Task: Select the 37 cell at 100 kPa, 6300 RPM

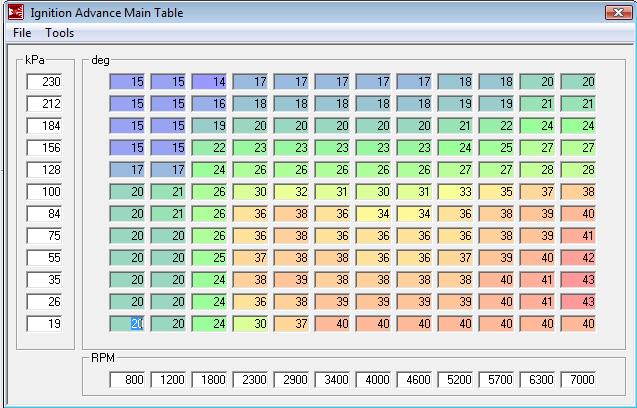Action: click(537, 191)
